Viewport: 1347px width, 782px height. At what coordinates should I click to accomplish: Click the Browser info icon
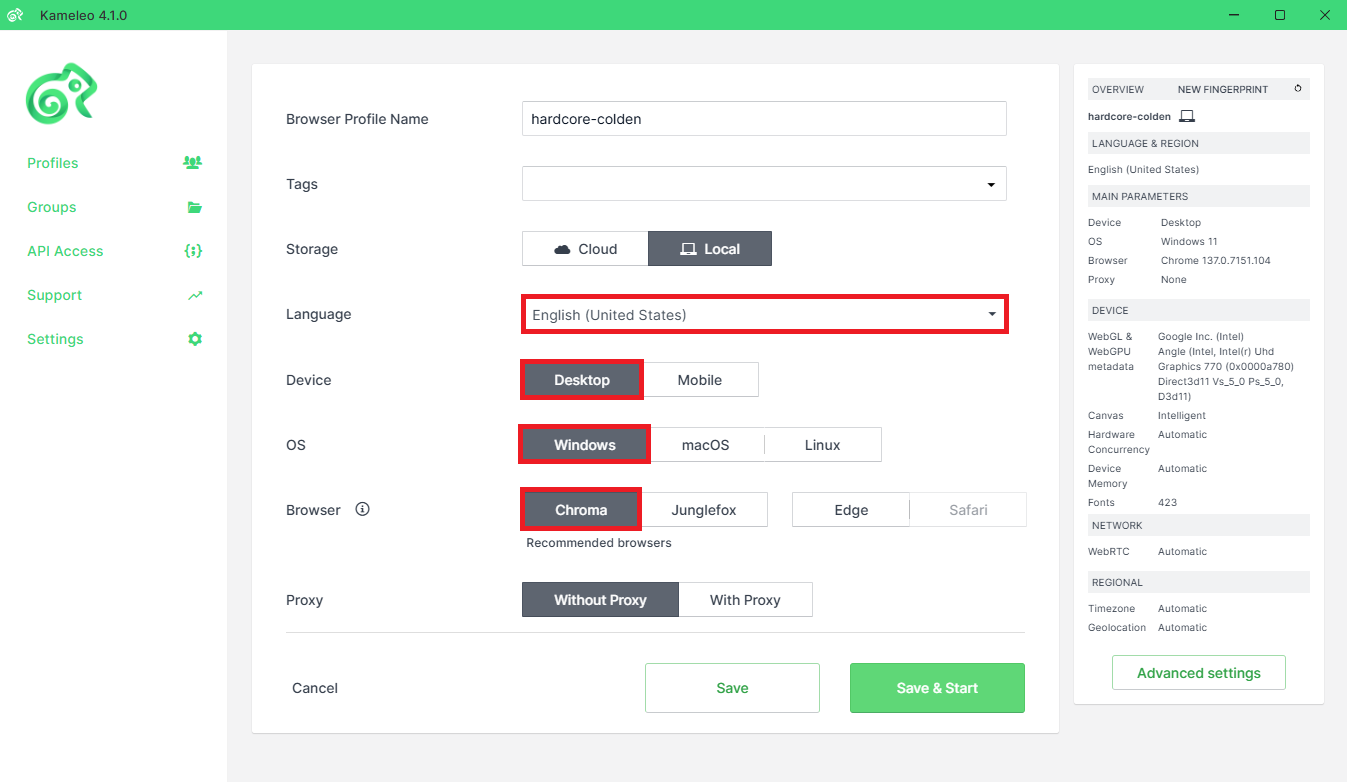click(363, 509)
